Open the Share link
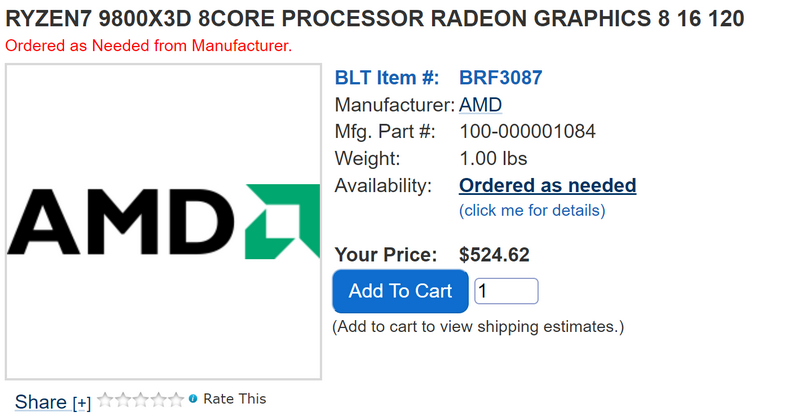The width and height of the screenshot is (800, 419). point(40,402)
